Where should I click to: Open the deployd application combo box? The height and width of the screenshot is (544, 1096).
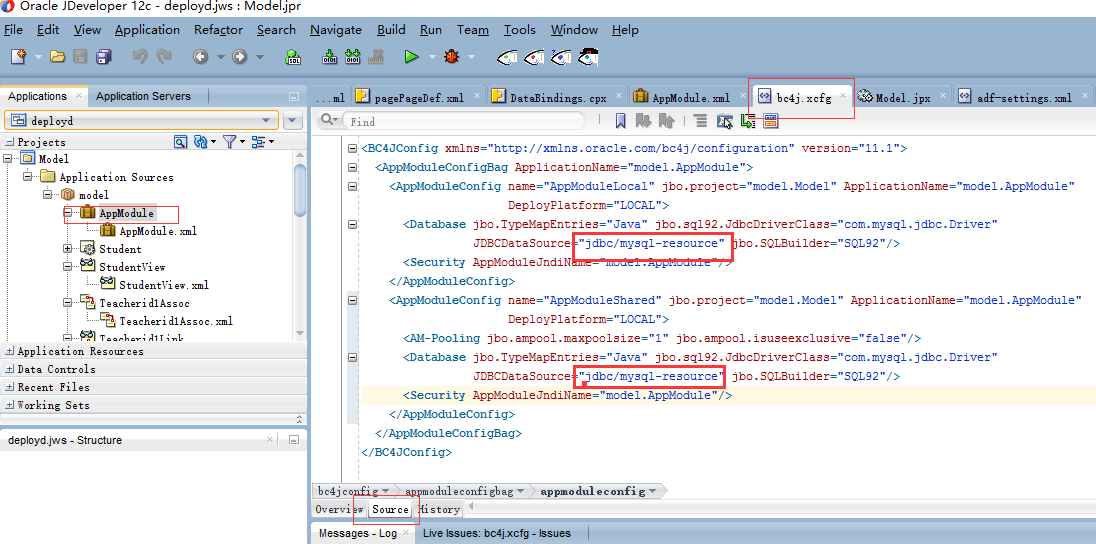coord(141,120)
